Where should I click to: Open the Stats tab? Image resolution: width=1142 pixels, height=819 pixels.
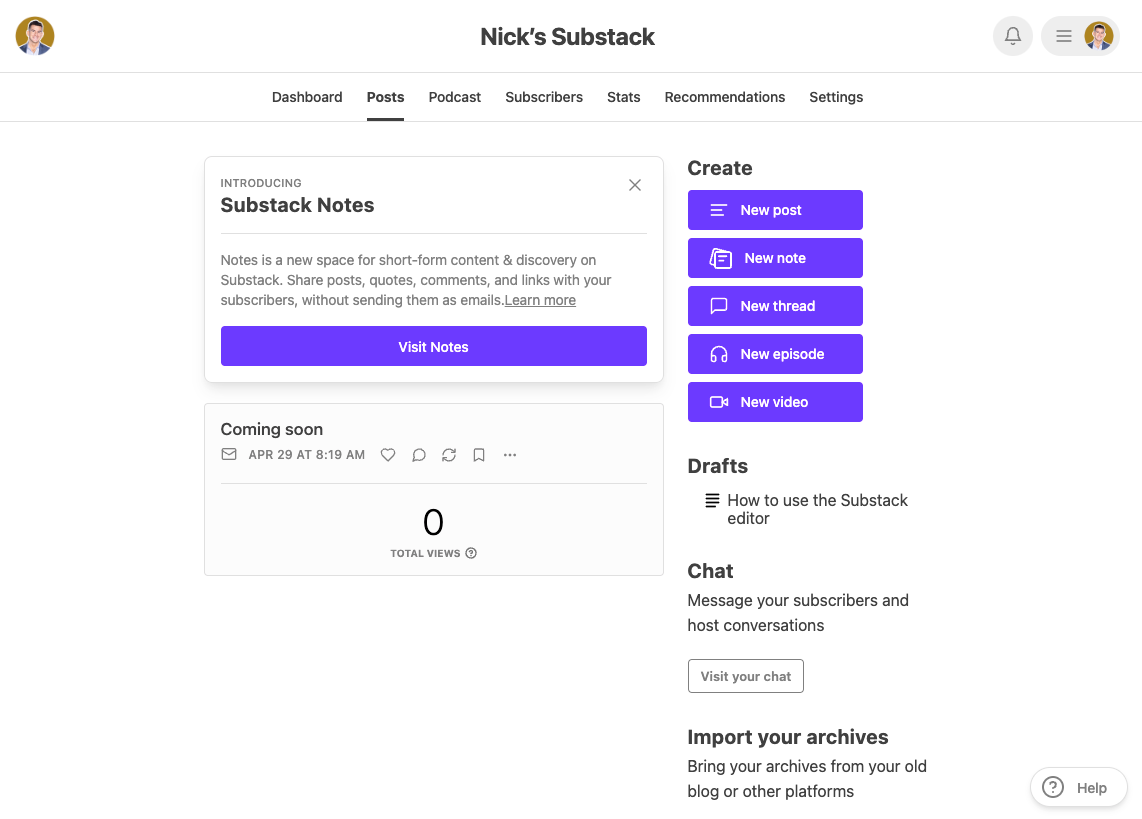tap(623, 97)
